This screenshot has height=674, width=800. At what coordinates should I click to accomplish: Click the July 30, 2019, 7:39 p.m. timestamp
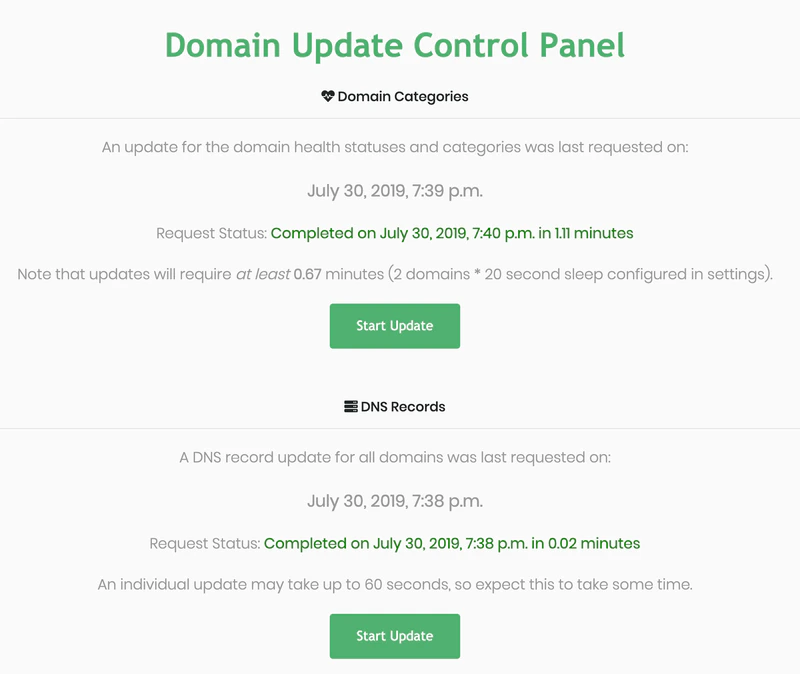[395, 191]
